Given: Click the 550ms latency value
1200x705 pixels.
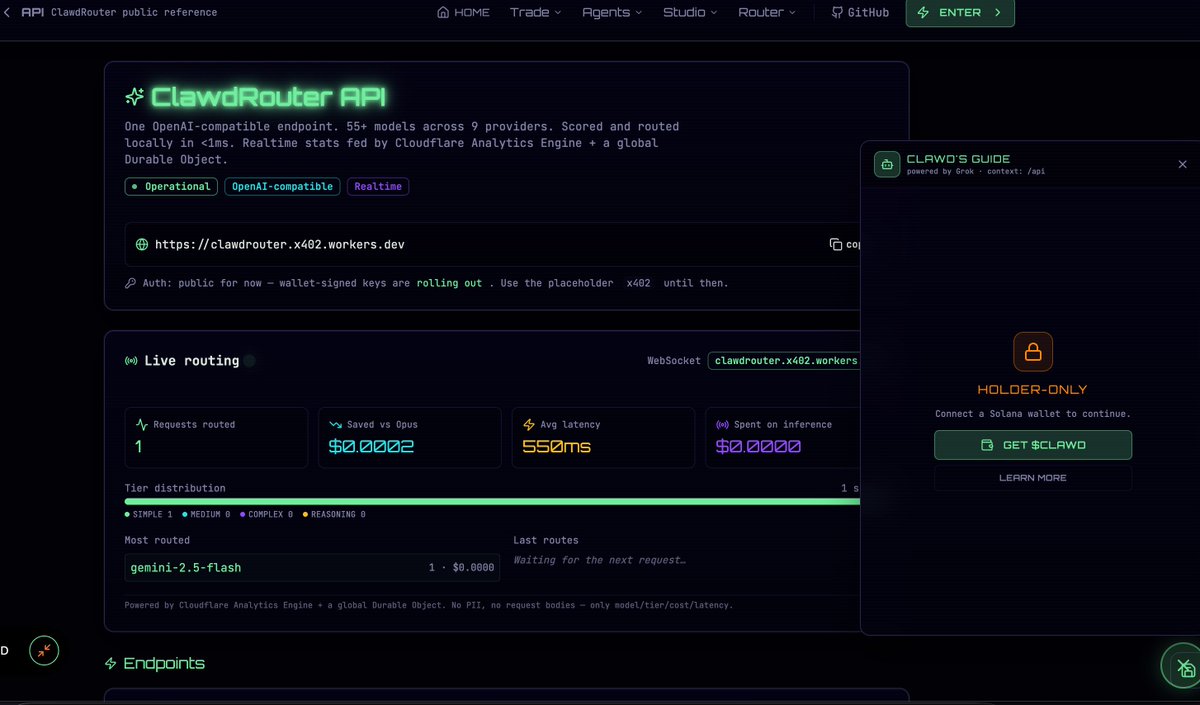Looking at the screenshot, I should (x=557, y=447).
